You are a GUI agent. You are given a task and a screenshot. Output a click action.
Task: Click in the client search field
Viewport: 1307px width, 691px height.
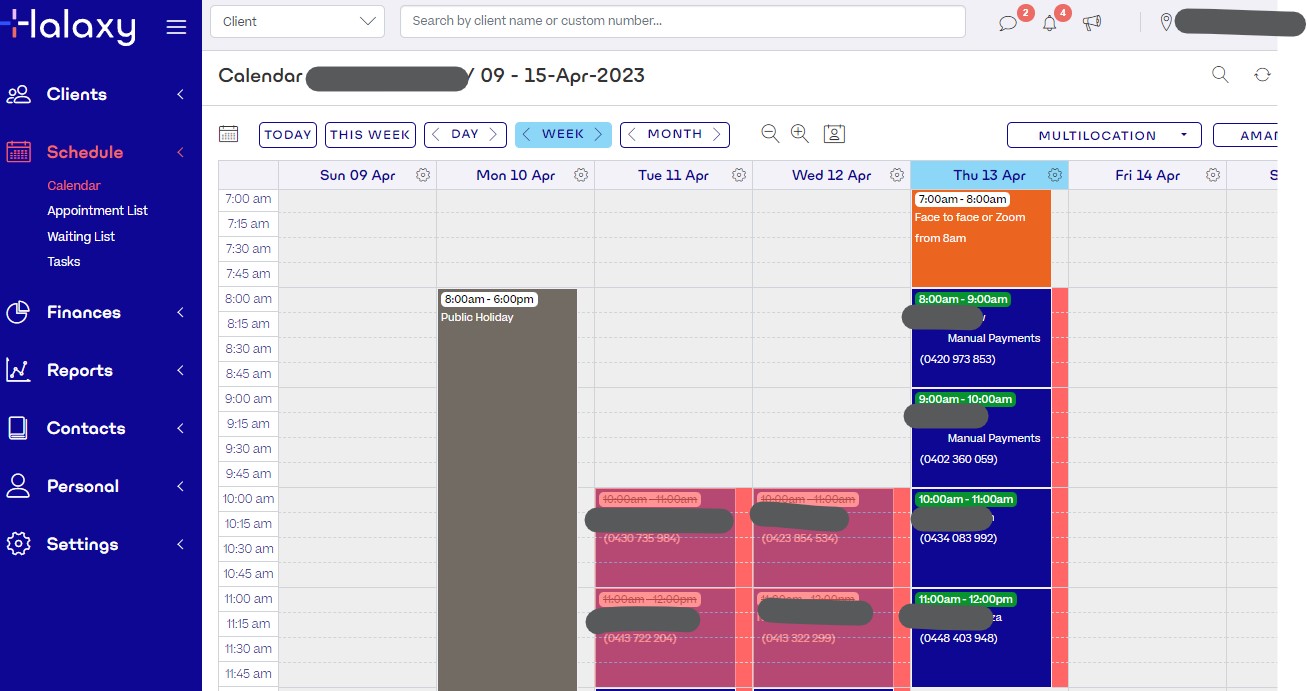pyautogui.click(x=683, y=22)
